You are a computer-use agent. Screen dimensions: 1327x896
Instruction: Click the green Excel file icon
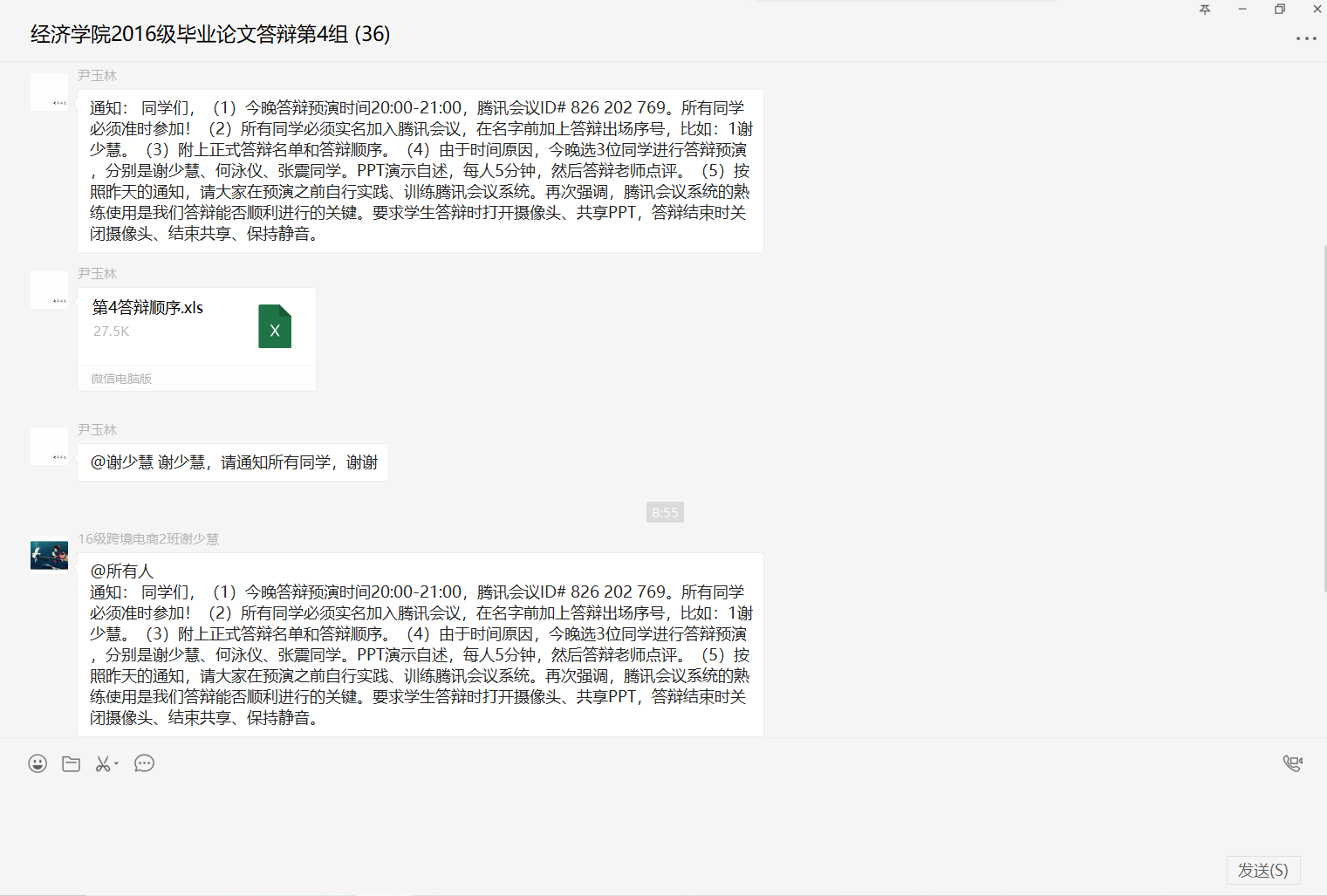275,326
